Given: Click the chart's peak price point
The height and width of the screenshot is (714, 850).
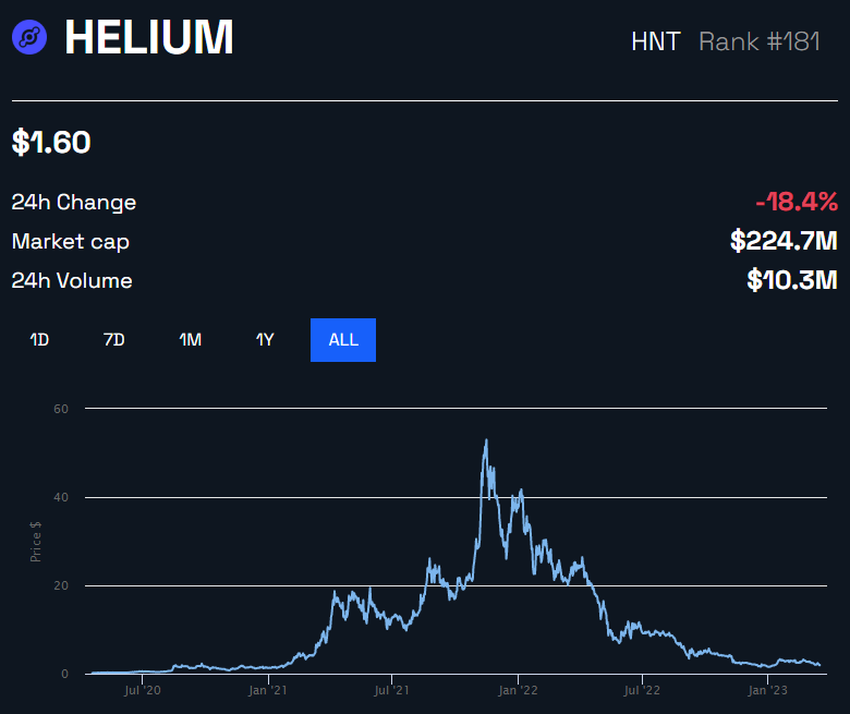Looking at the screenshot, I should click(x=486, y=438).
